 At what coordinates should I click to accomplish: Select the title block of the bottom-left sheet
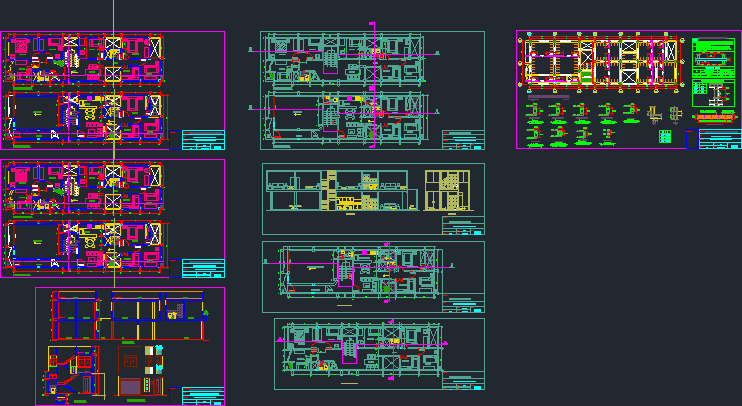pyautogui.click(x=203, y=397)
